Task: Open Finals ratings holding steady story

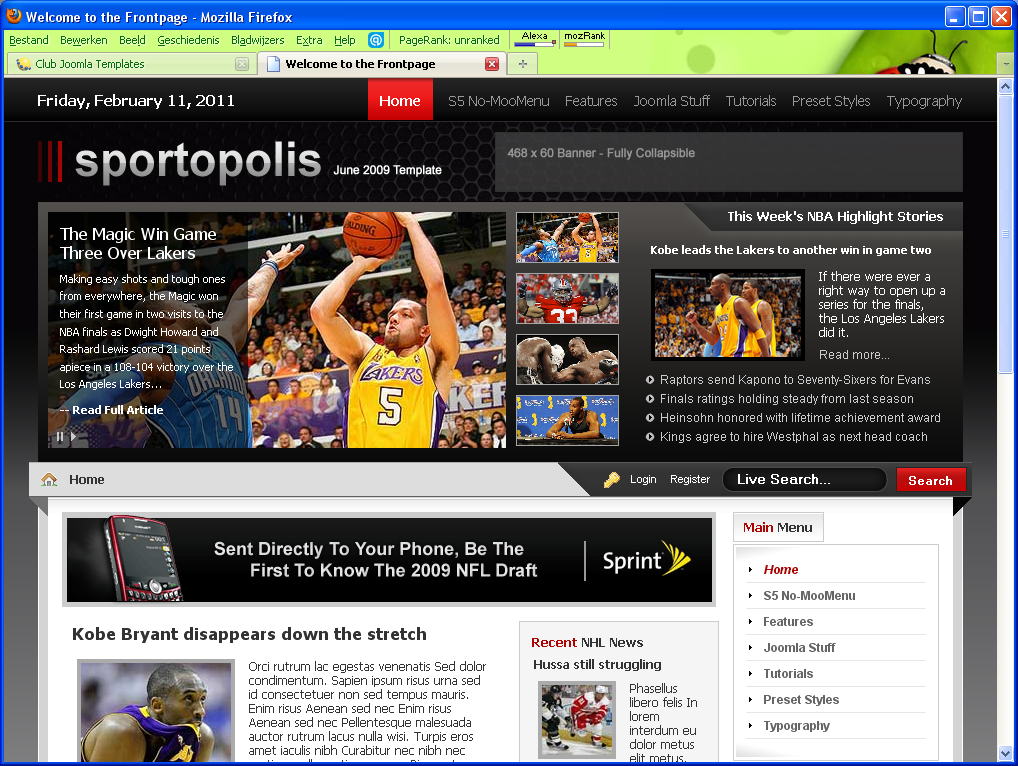Action: click(786, 399)
